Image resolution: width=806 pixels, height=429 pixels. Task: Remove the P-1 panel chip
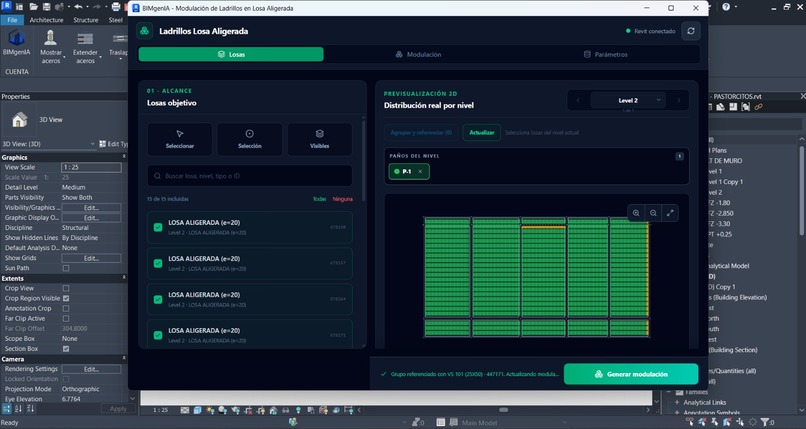(x=420, y=172)
